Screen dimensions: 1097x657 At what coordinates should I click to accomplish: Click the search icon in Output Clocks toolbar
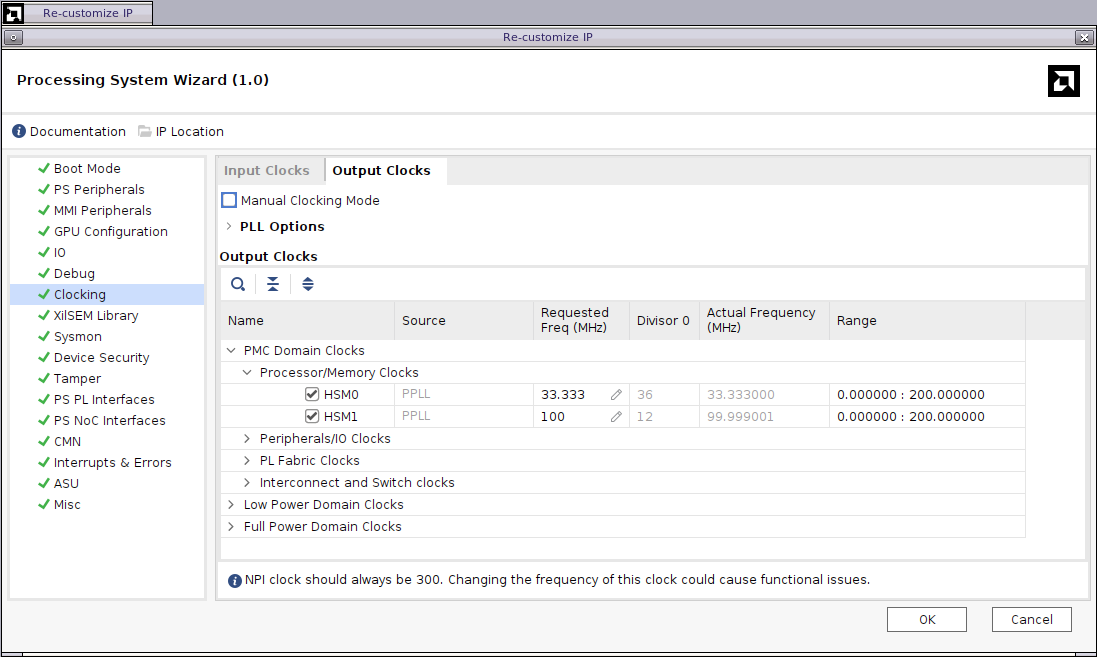[x=238, y=284]
